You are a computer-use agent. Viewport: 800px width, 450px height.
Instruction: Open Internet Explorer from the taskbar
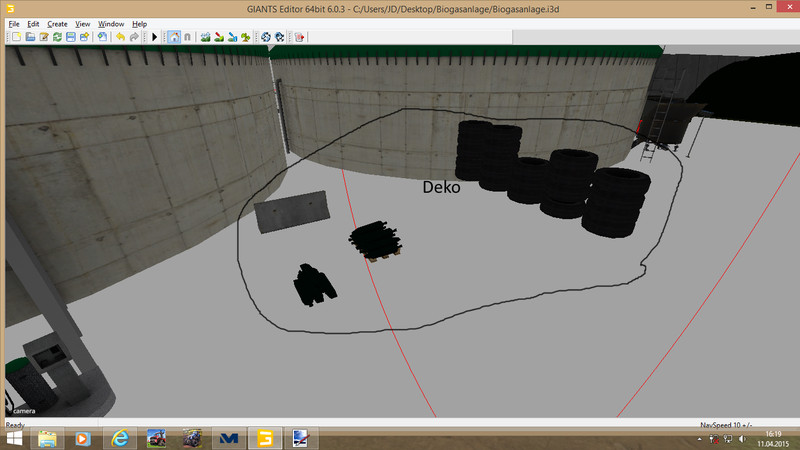121,438
